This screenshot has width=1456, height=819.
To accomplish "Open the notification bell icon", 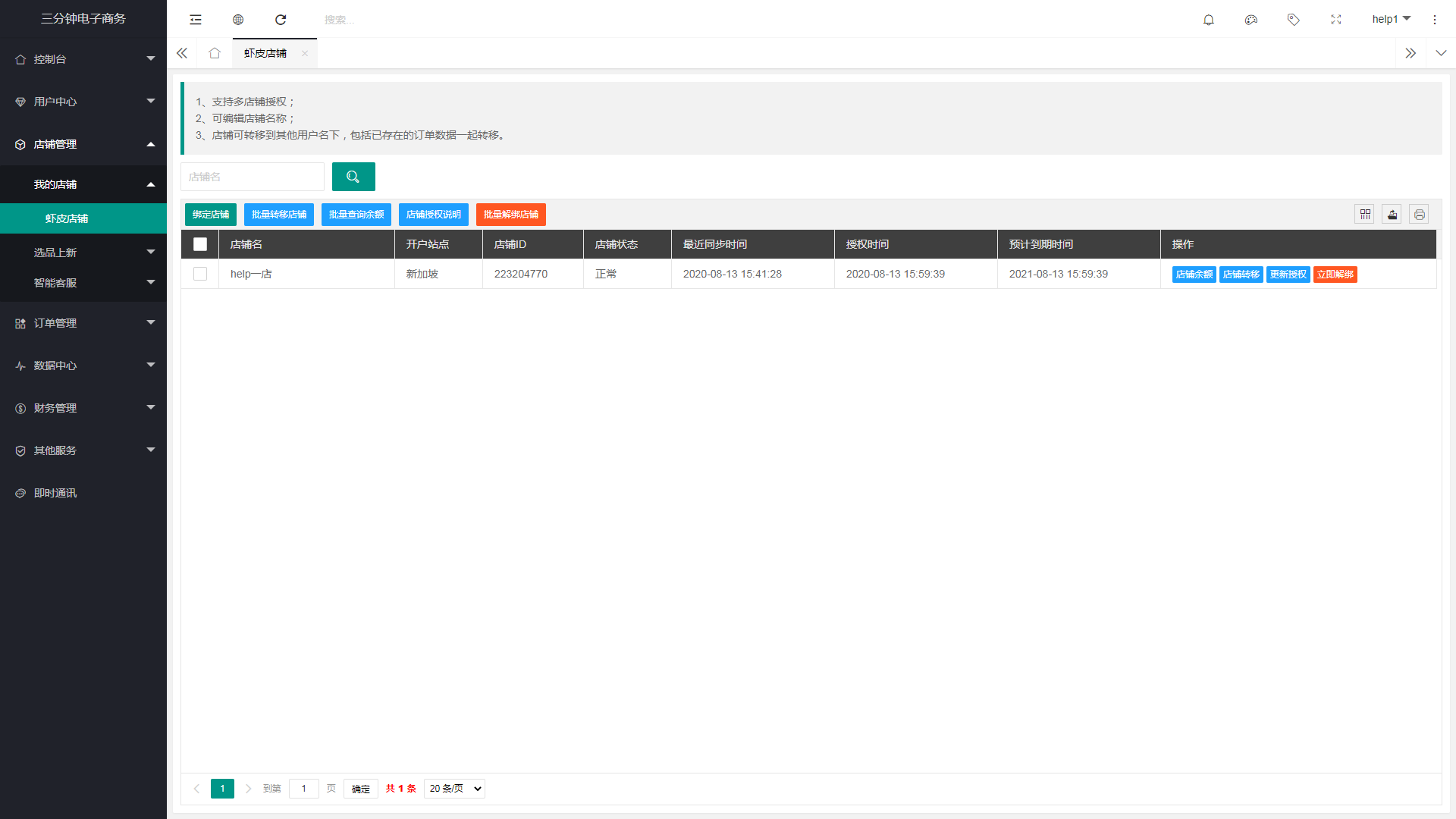I will (1209, 20).
